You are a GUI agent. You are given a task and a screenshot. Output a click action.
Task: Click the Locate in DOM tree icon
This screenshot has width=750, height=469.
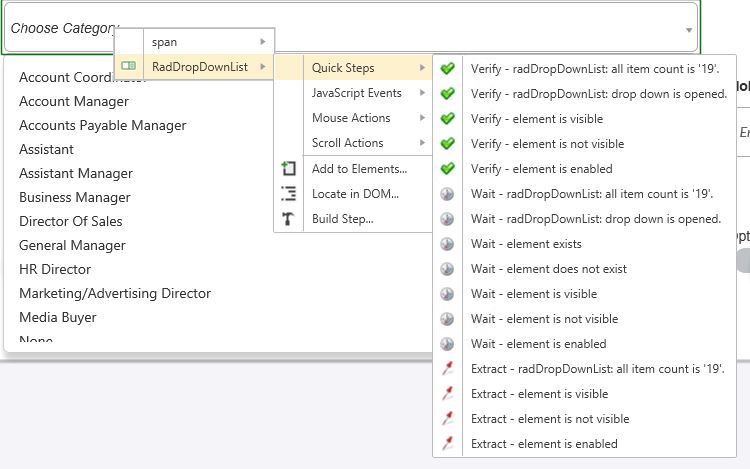click(x=289, y=194)
